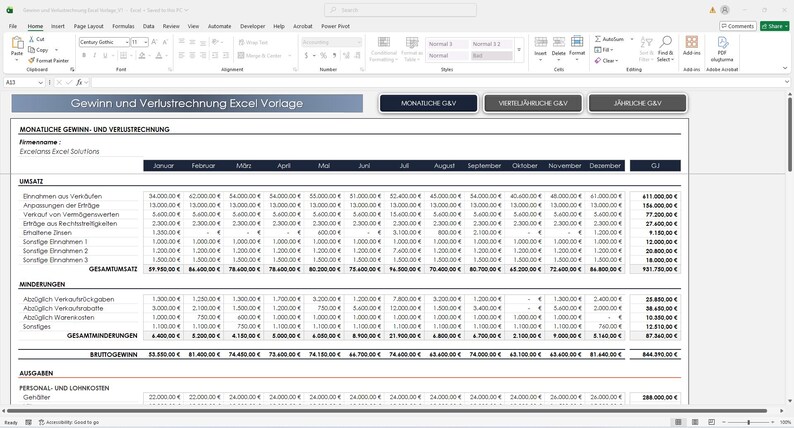This screenshot has width=794, height=428.
Task: Click the AutoSum sigma icon
Action: point(598,39)
